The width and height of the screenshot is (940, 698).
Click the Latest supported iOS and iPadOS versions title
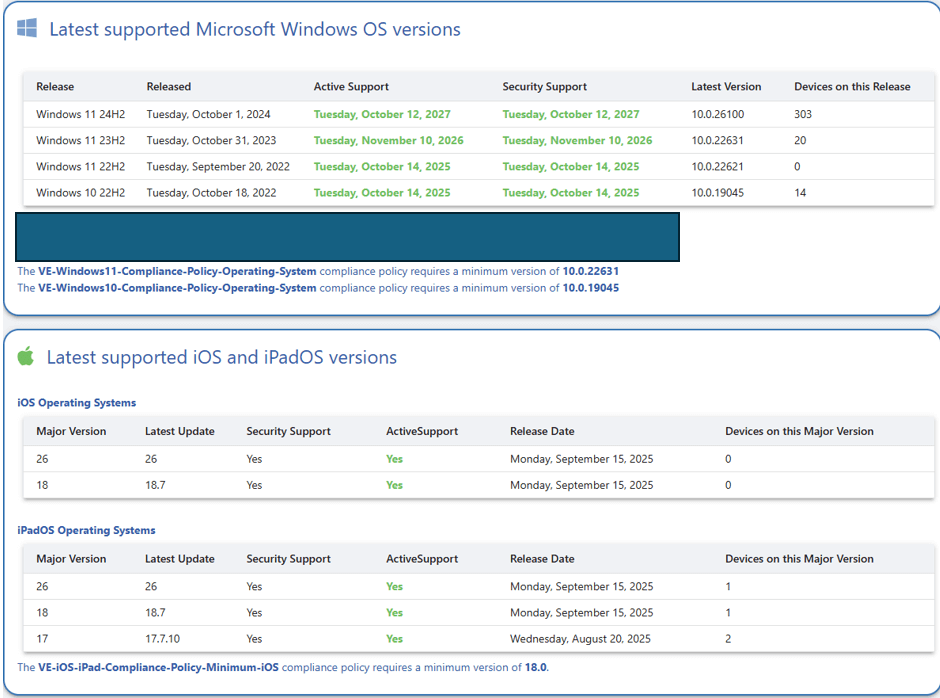[221, 357]
